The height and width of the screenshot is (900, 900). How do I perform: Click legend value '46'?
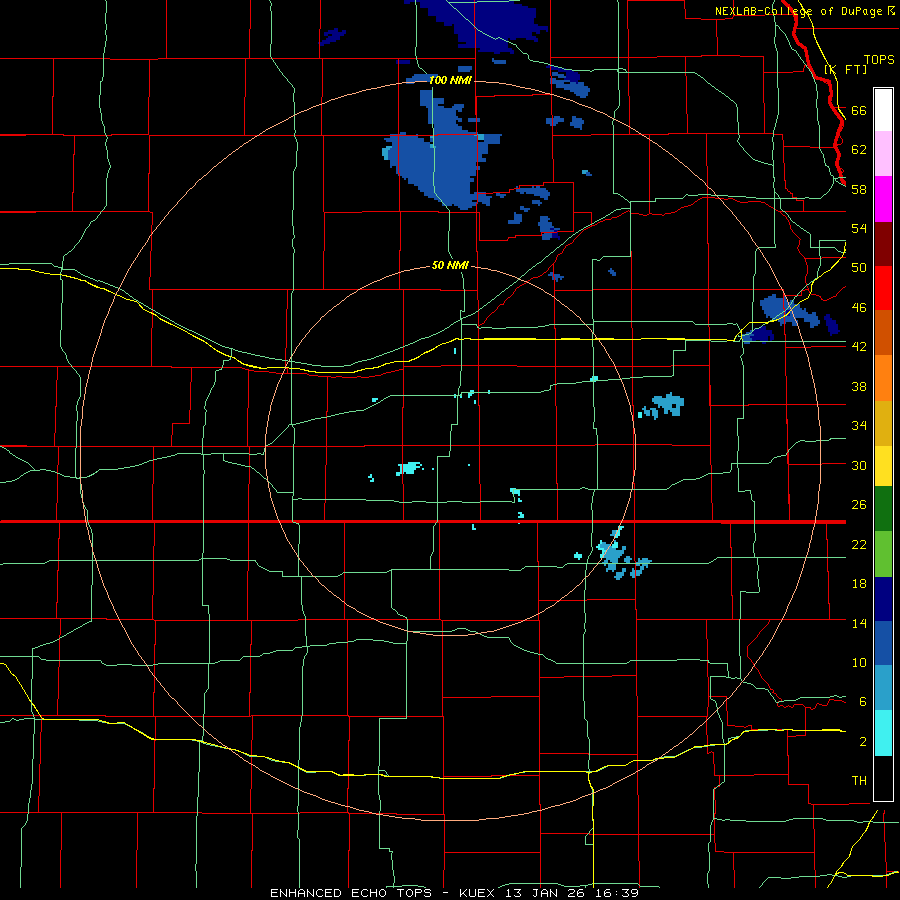pos(859,307)
